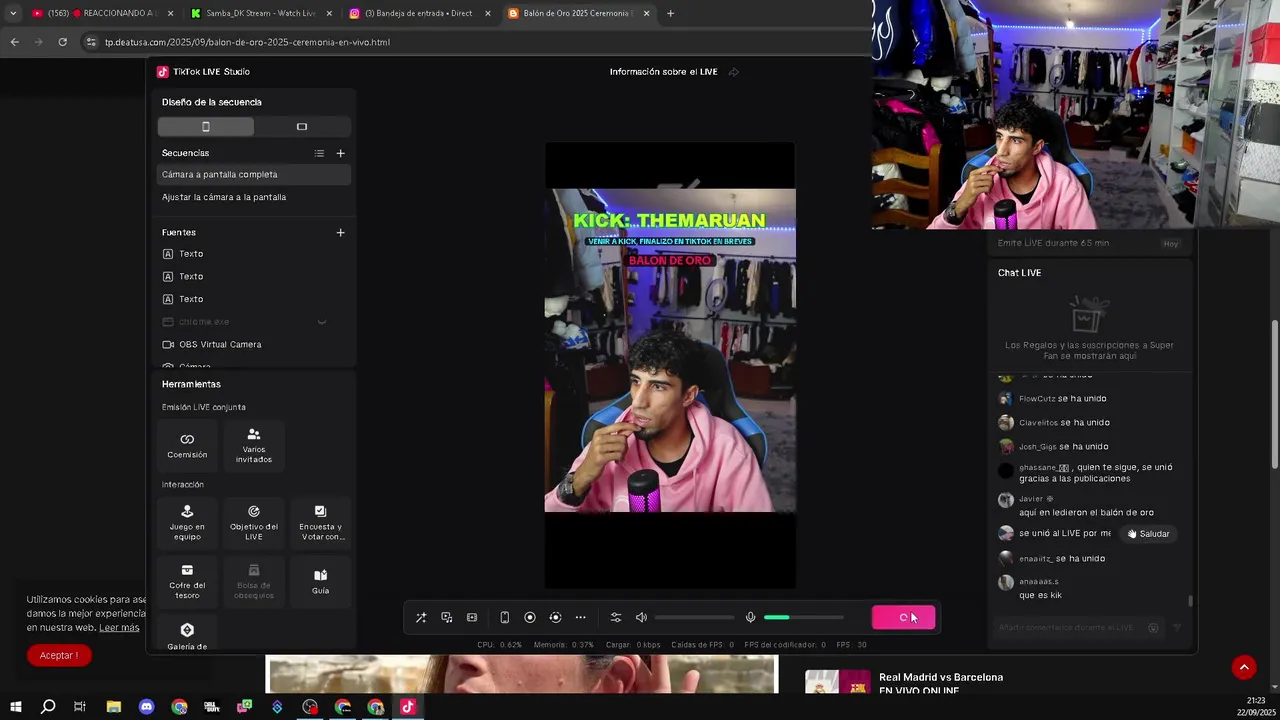Open the TikTok LIVE Studio taskbar icon
The image size is (1280, 720).
point(407,707)
